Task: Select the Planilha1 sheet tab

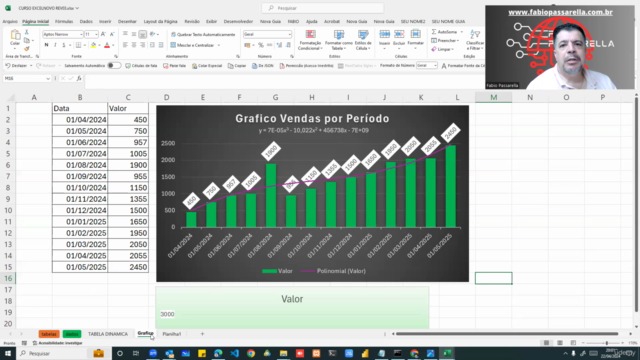Action: [171, 334]
